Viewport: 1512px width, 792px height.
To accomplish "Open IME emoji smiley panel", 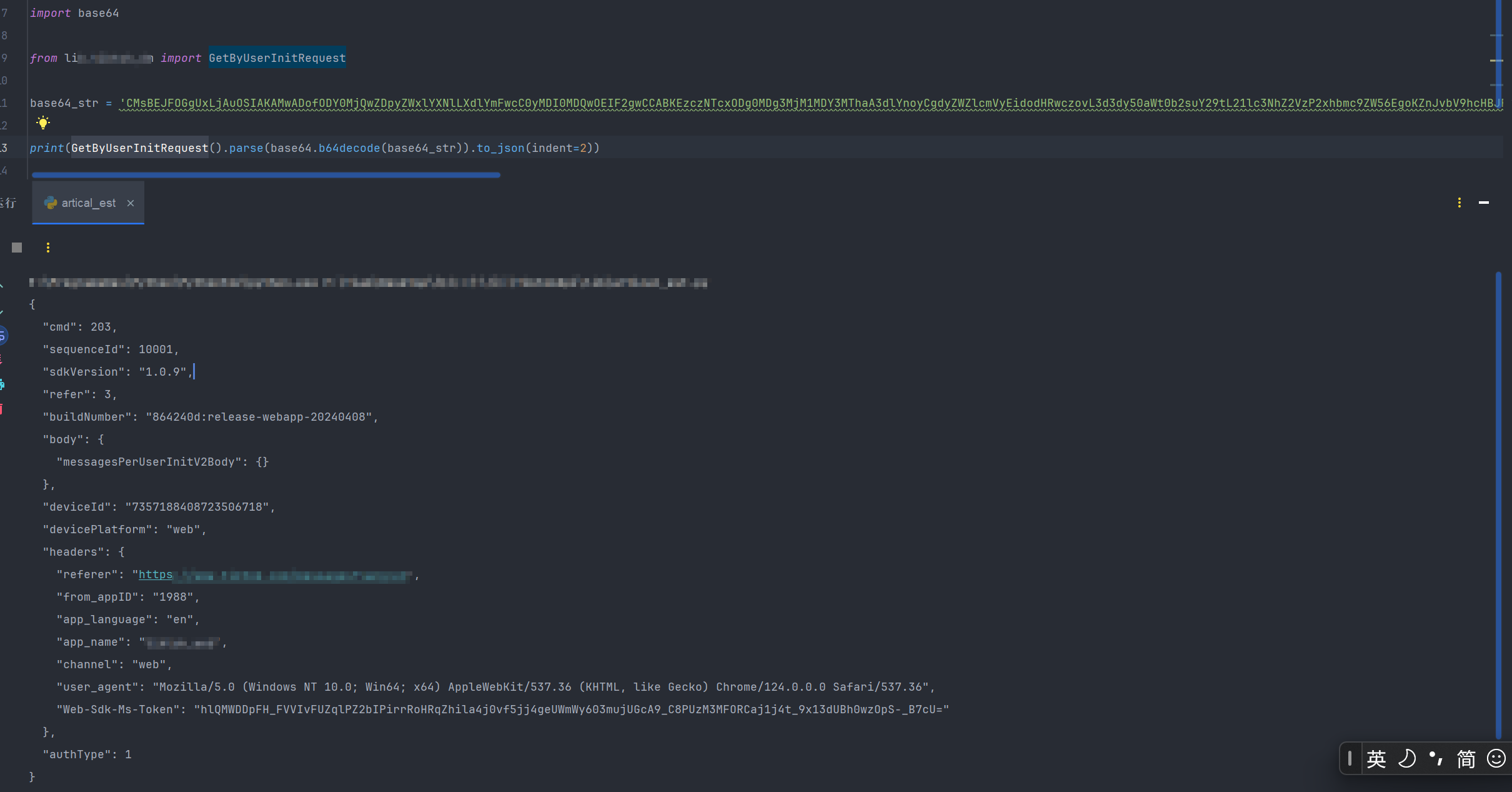I will point(1496,759).
